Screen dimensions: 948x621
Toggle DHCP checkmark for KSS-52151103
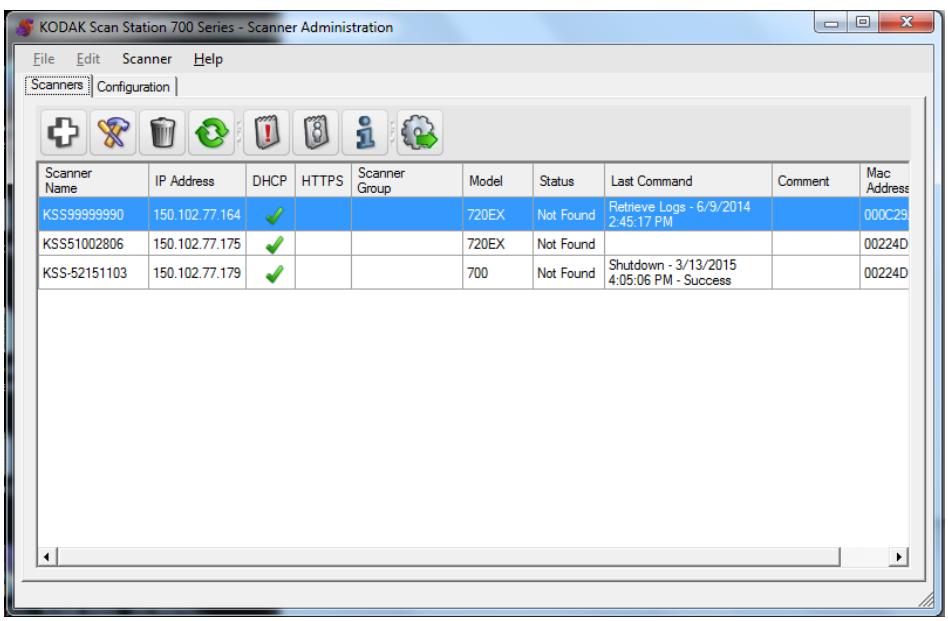pyautogui.click(x=274, y=273)
